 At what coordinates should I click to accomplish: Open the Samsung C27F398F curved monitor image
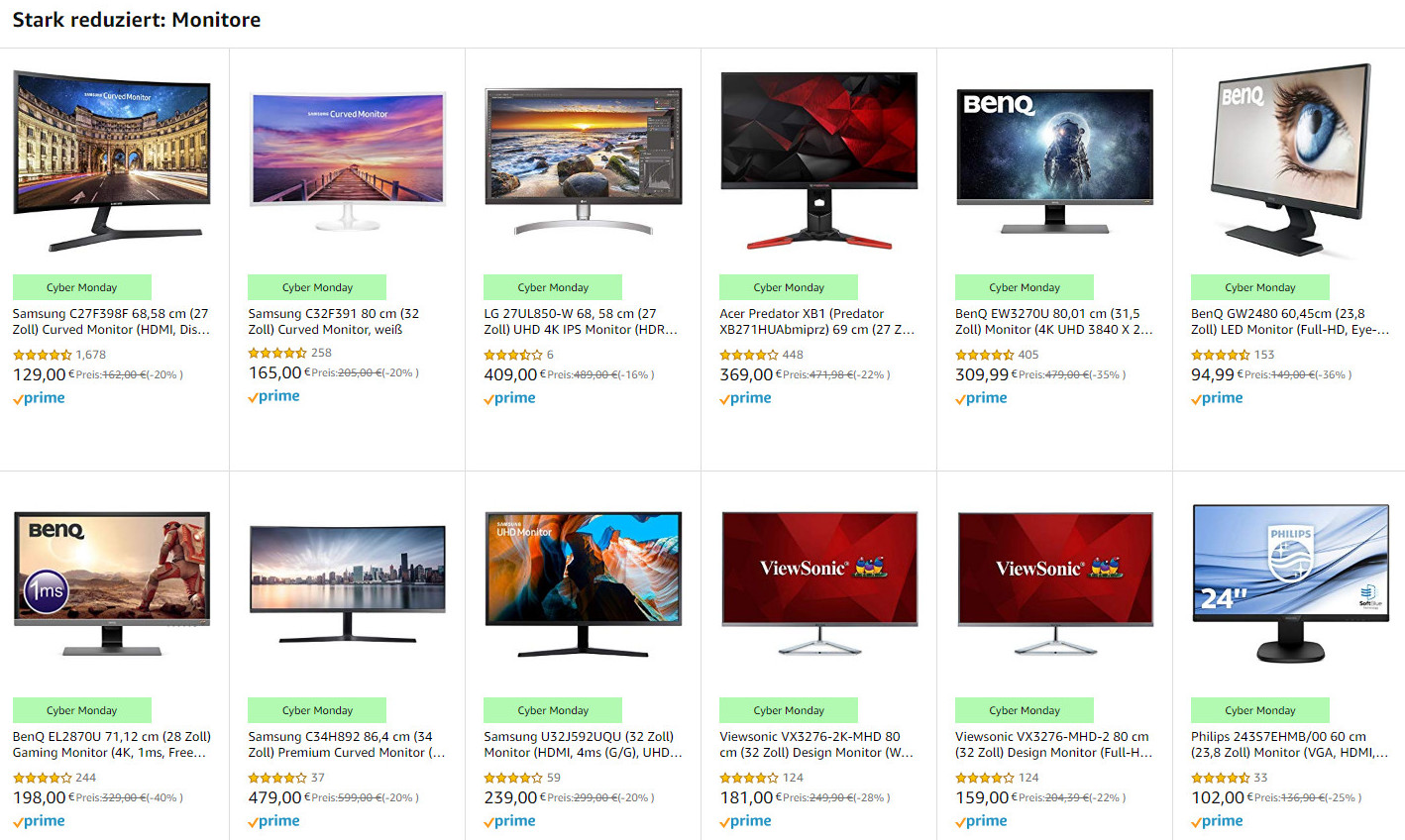(x=112, y=160)
